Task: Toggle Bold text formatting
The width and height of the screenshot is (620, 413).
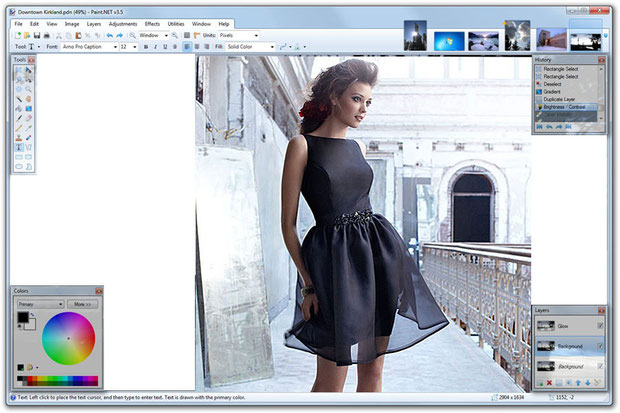Action: tap(146, 47)
